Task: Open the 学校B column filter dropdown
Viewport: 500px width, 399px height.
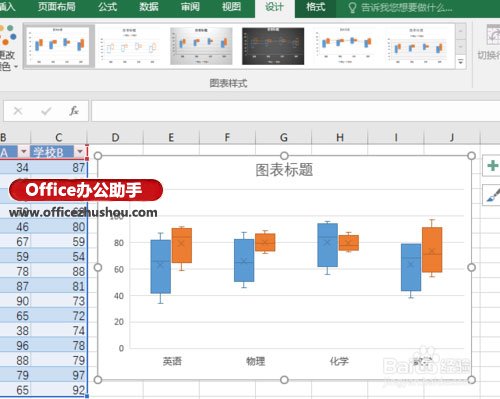Action: 80,152
